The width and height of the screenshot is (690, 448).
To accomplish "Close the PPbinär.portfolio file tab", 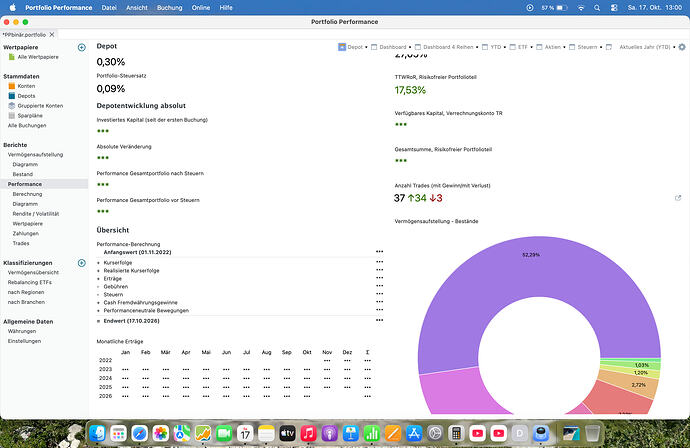I will 52,34.
